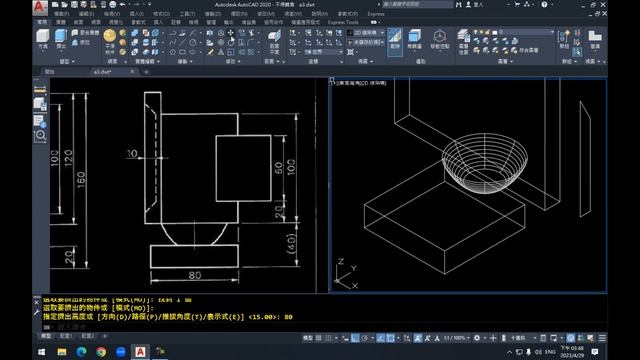Click the layer color swatch in layer list

(x=495, y=32)
